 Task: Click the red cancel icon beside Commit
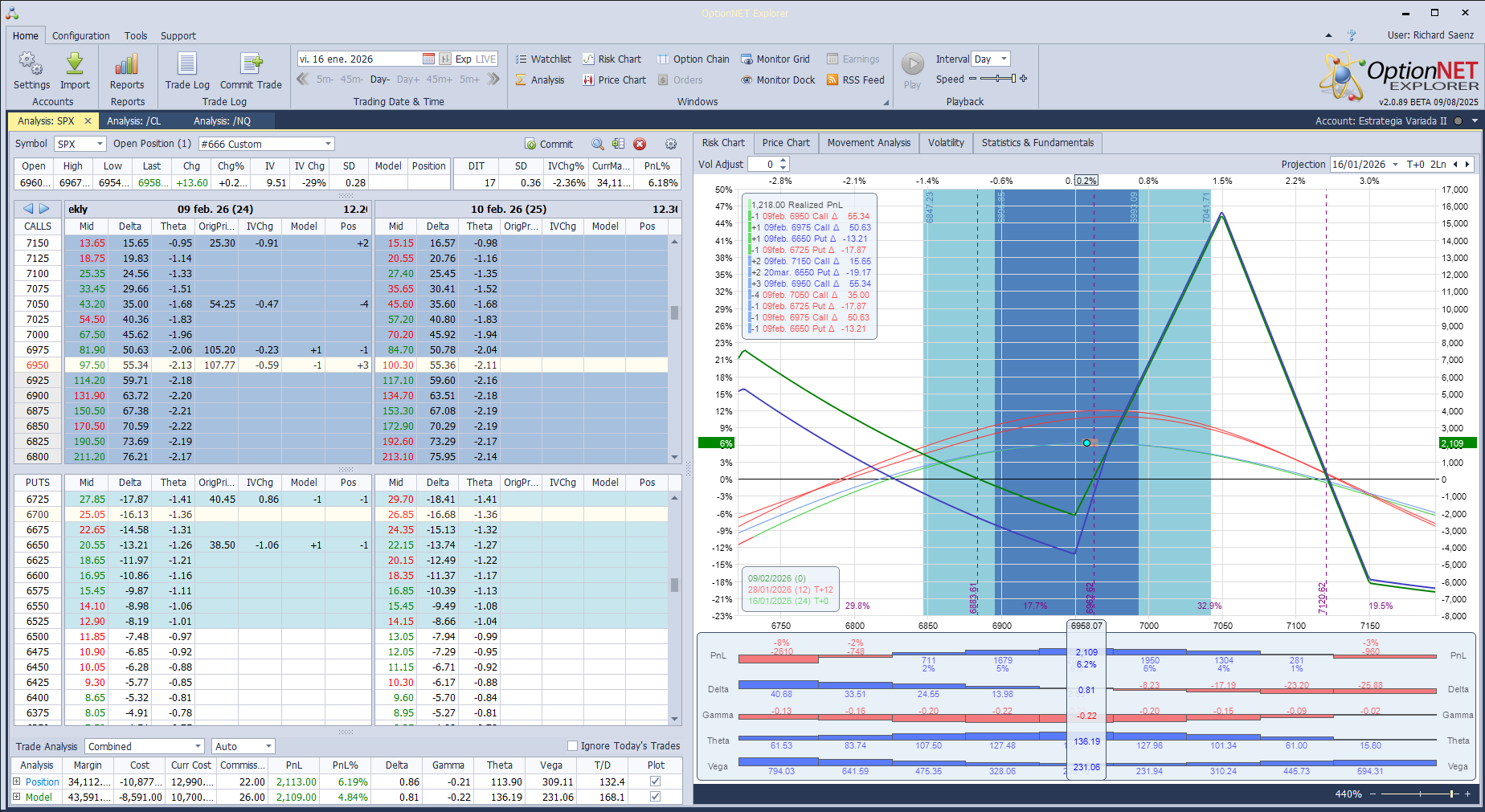(x=640, y=144)
